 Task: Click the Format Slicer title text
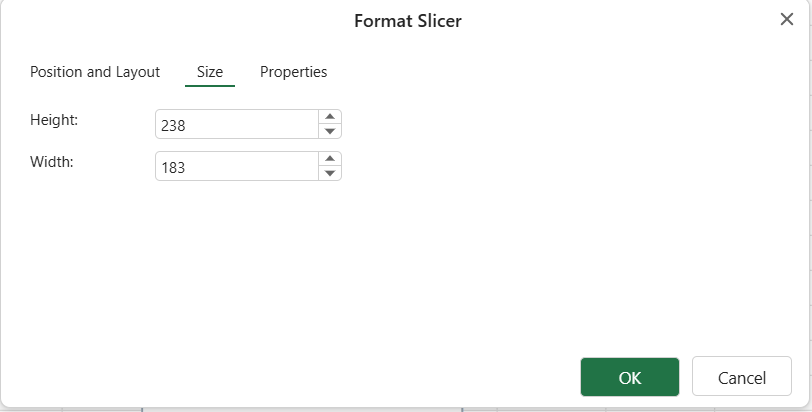(x=408, y=21)
